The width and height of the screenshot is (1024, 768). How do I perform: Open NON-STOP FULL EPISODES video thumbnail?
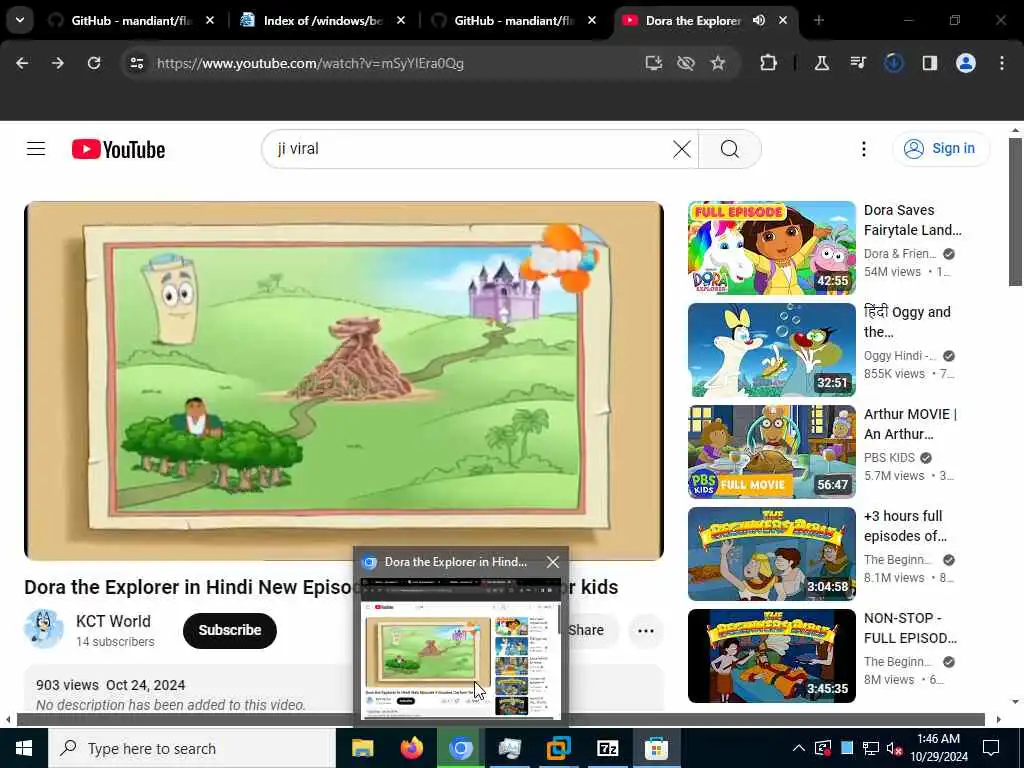(771, 655)
